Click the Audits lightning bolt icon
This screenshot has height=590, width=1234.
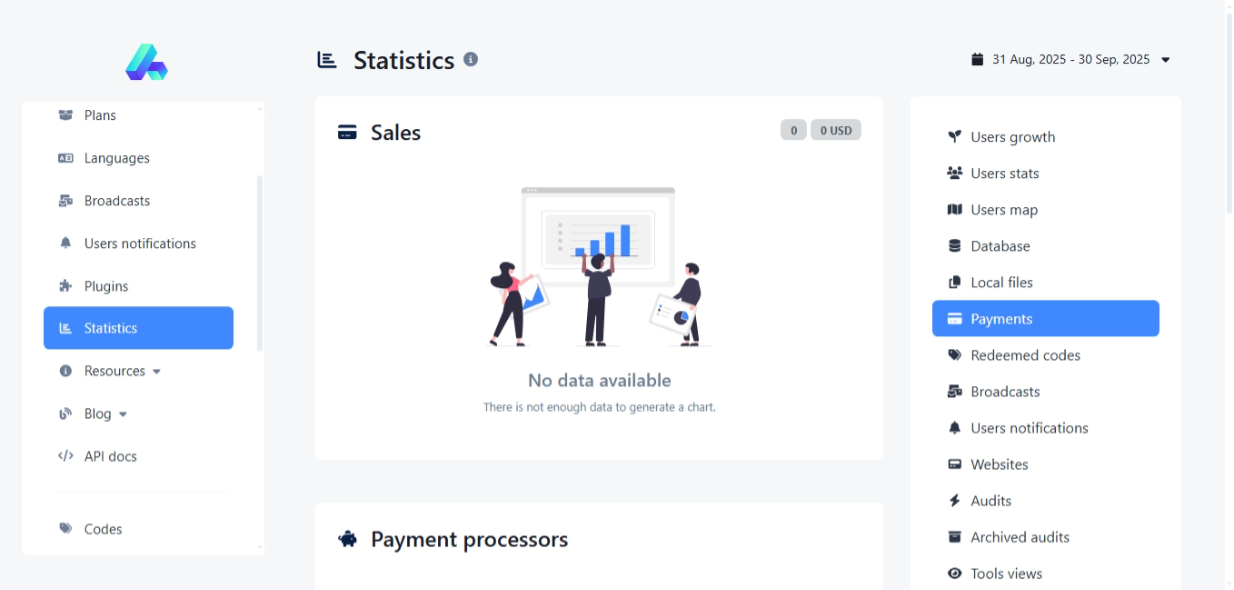[x=954, y=501]
